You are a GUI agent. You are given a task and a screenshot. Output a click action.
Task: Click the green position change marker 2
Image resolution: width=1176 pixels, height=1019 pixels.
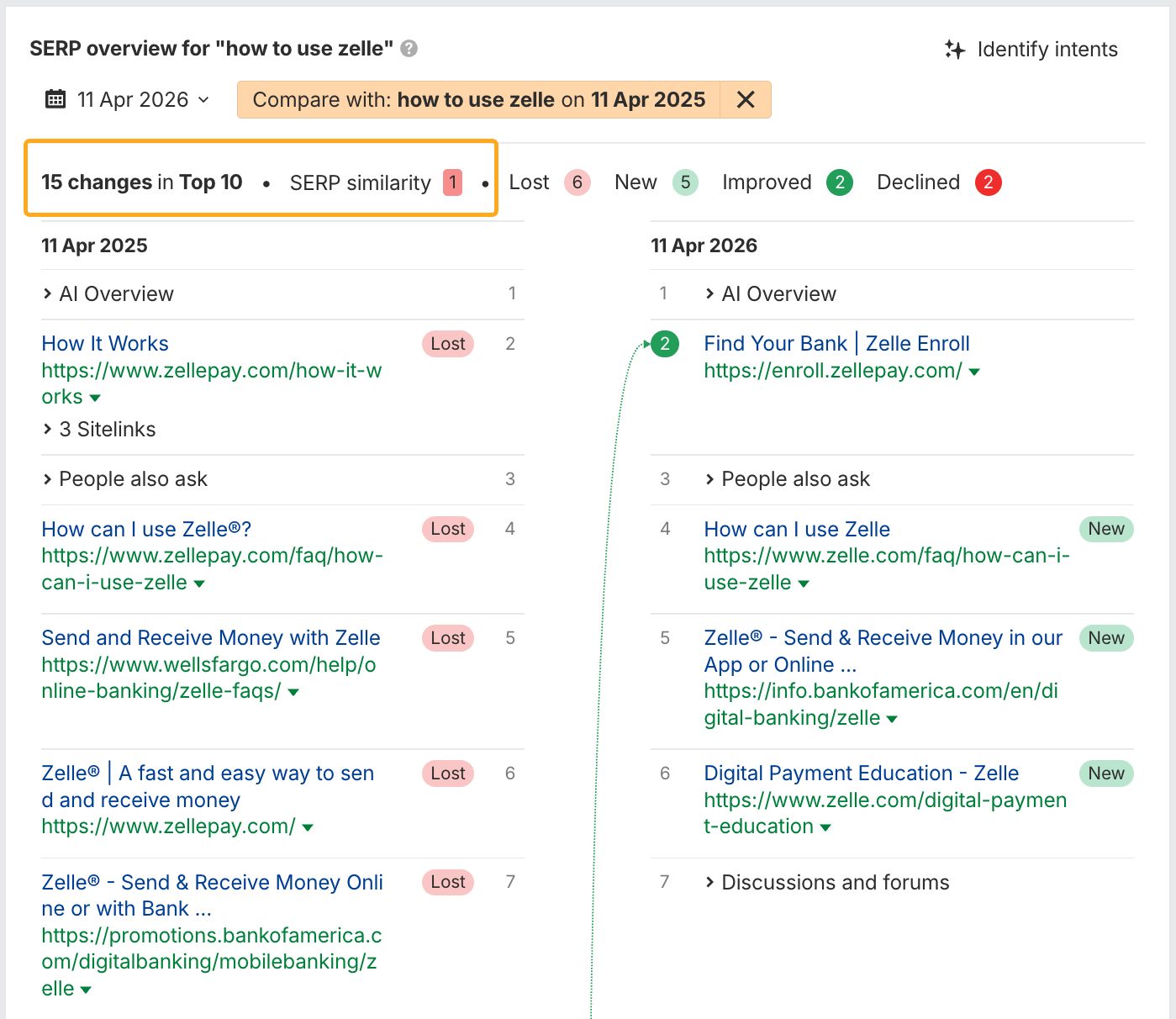[665, 343]
